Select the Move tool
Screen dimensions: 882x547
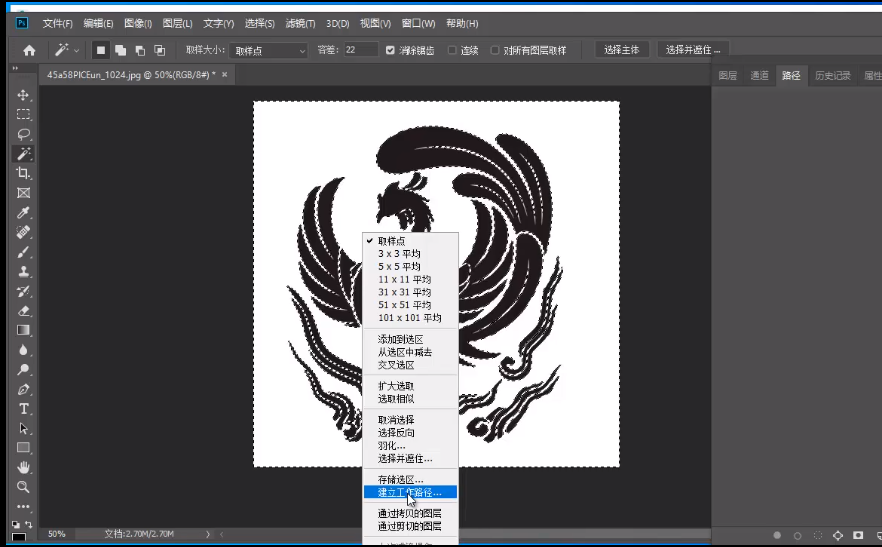[23, 95]
